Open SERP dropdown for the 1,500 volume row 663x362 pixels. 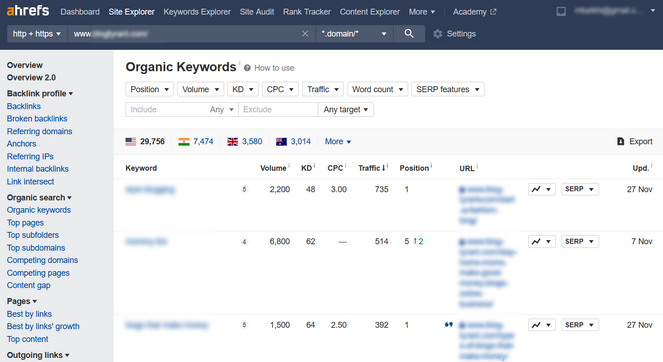pos(580,325)
